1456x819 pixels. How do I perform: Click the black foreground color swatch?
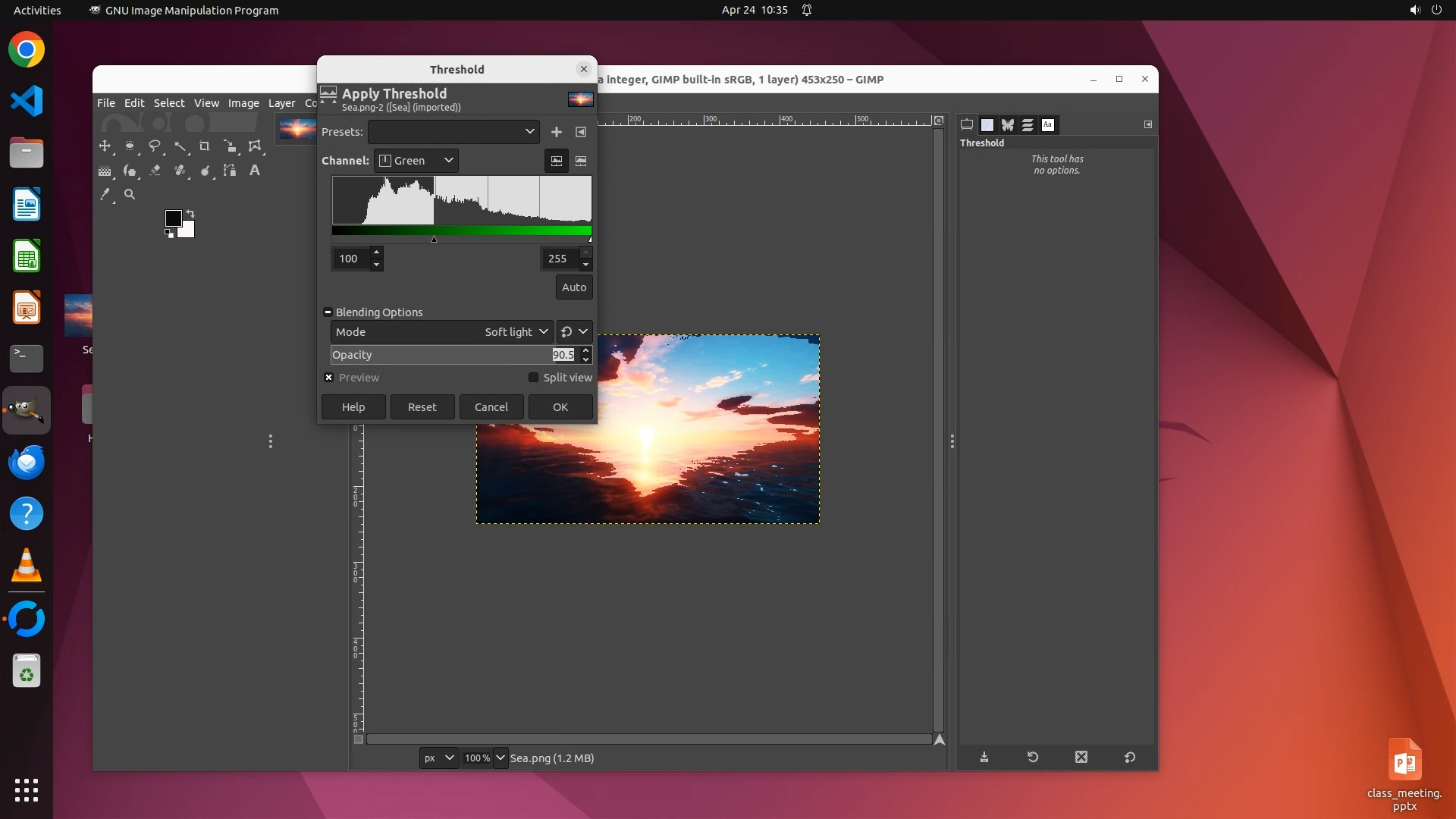tap(172, 218)
